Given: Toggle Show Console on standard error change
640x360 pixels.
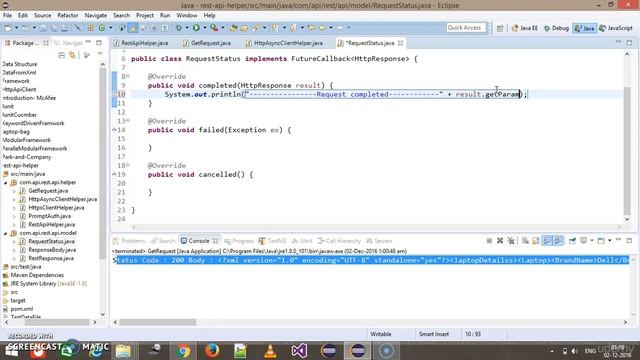Looking at the screenshot, I should [558, 241].
